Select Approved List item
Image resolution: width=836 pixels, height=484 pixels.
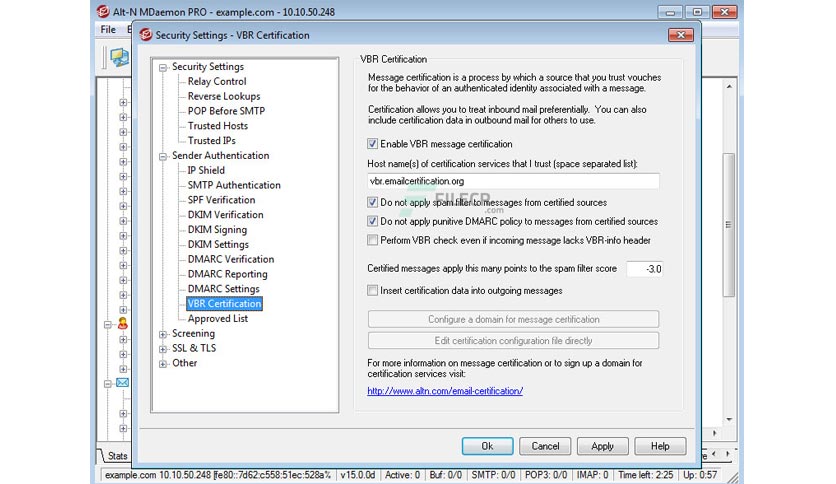(218, 319)
